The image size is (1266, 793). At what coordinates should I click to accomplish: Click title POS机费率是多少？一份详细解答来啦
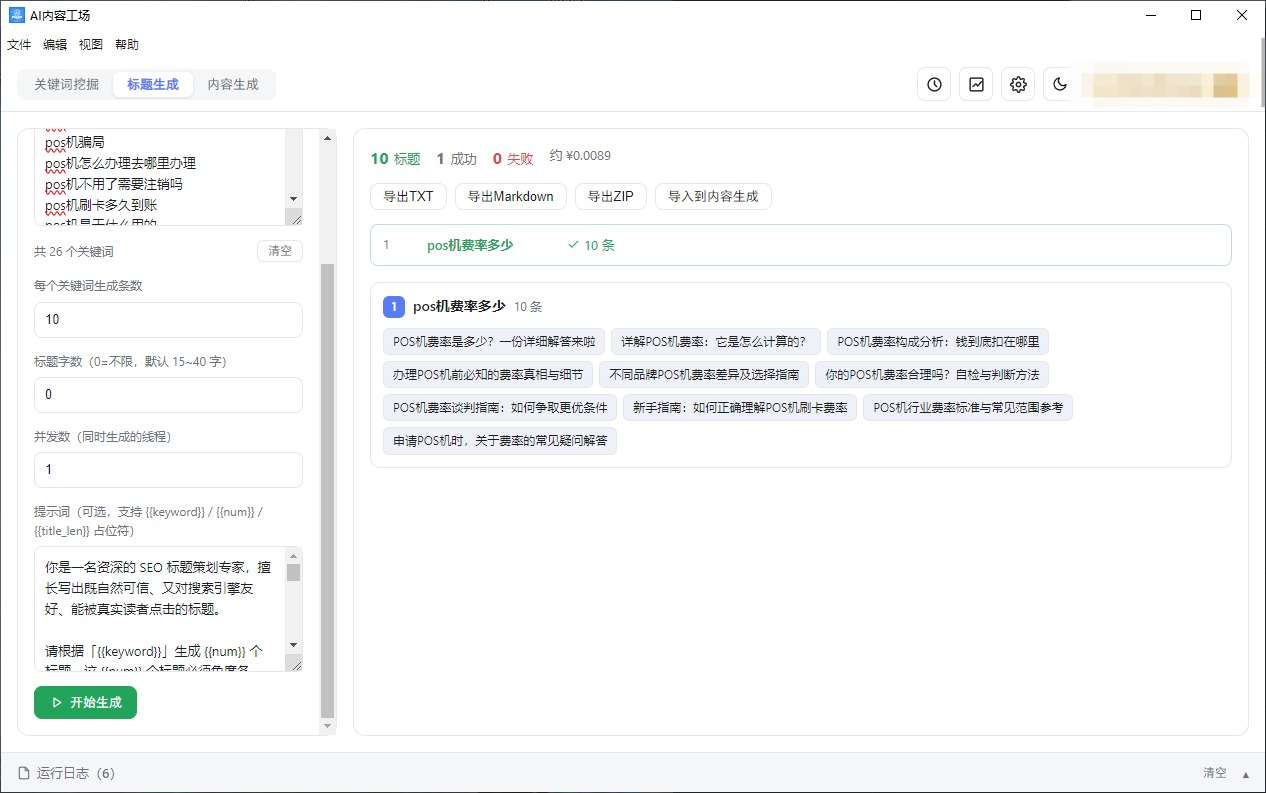tap(494, 341)
